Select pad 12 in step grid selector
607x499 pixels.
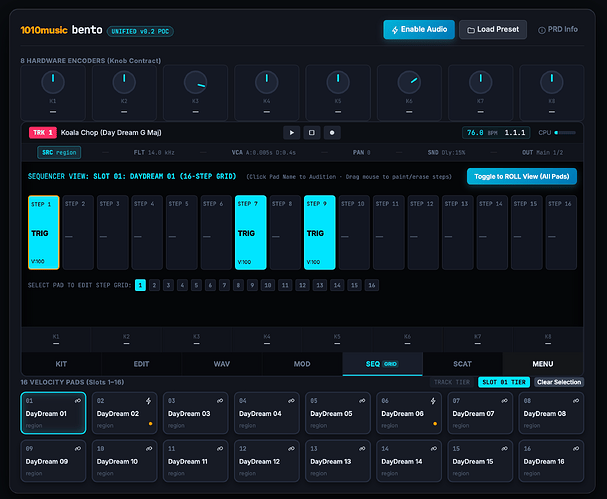click(x=302, y=285)
